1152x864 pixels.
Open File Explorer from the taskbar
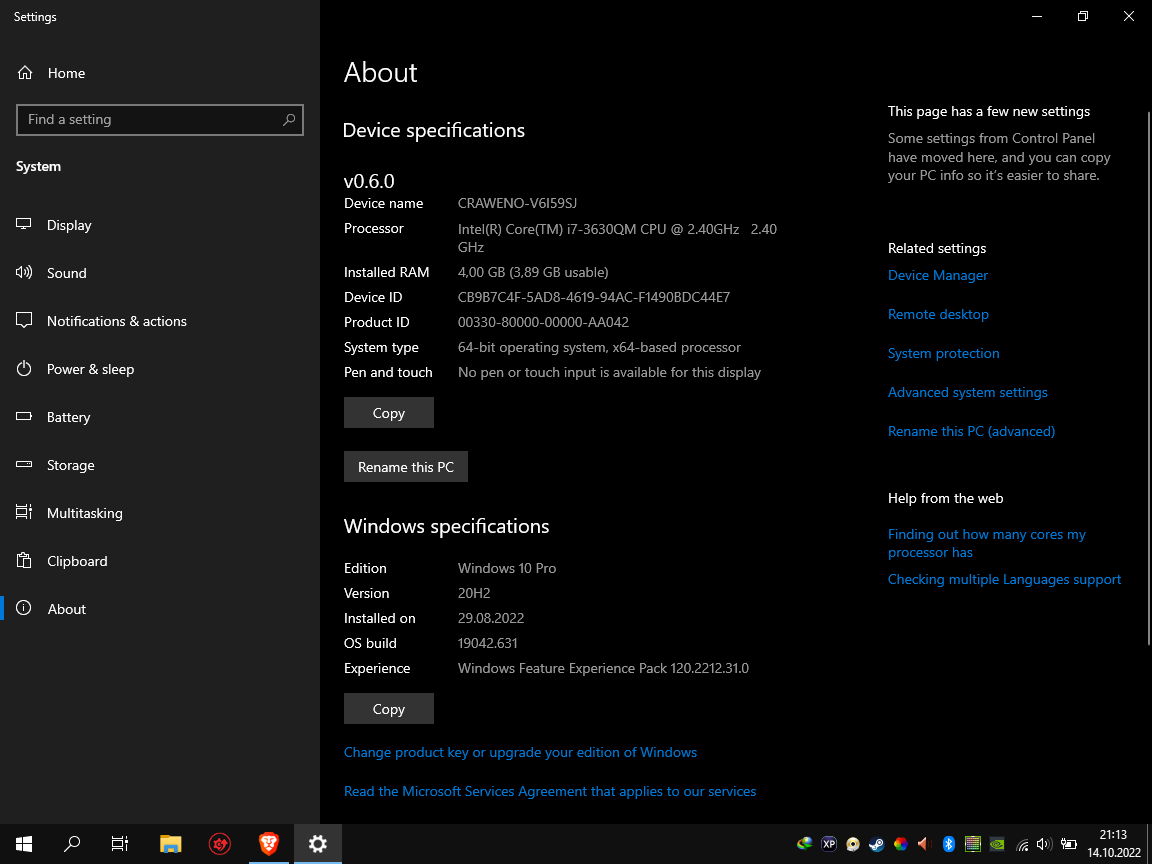(170, 844)
